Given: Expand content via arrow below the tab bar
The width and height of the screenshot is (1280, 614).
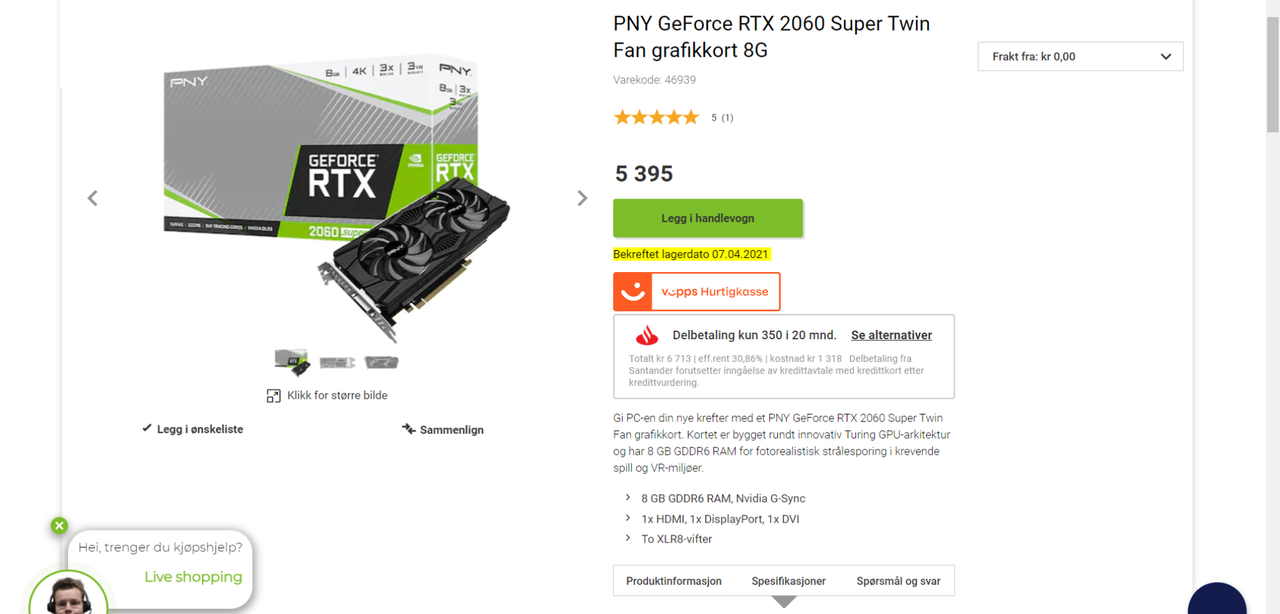Looking at the screenshot, I should point(784,601).
